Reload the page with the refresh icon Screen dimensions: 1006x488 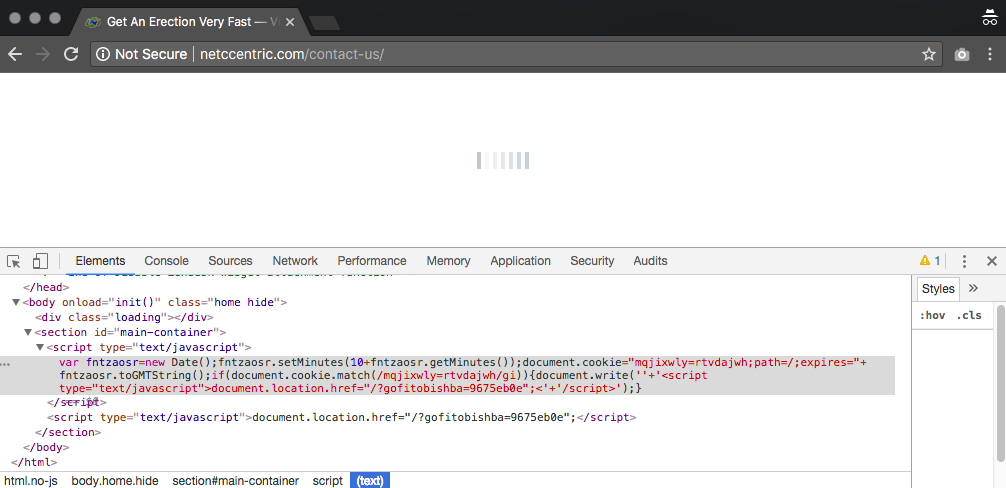71,55
